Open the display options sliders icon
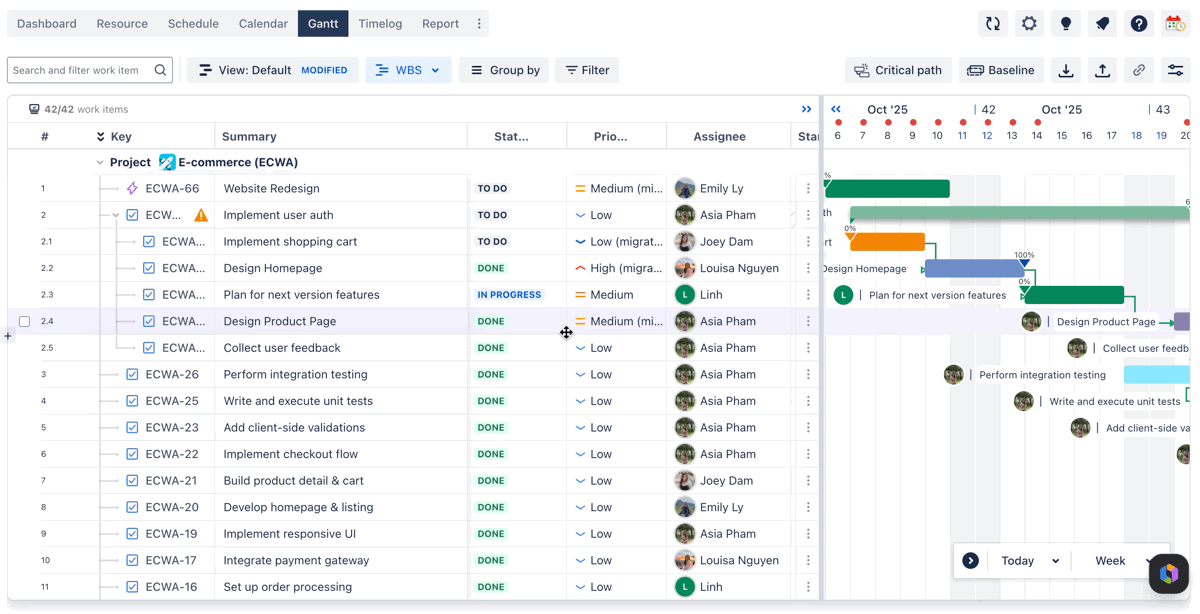The height and width of the screenshot is (614, 1200). (1175, 70)
